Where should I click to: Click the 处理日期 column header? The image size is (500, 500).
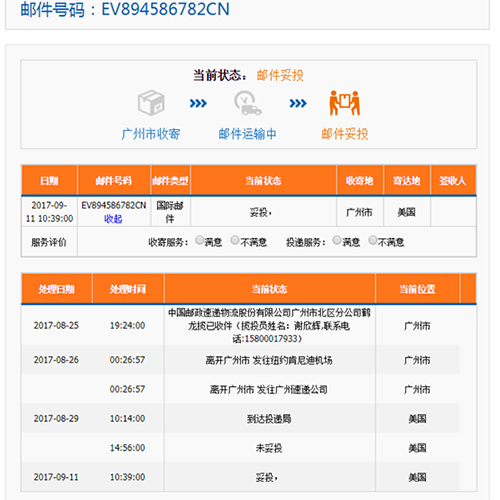pyautogui.click(x=56, y=289)
